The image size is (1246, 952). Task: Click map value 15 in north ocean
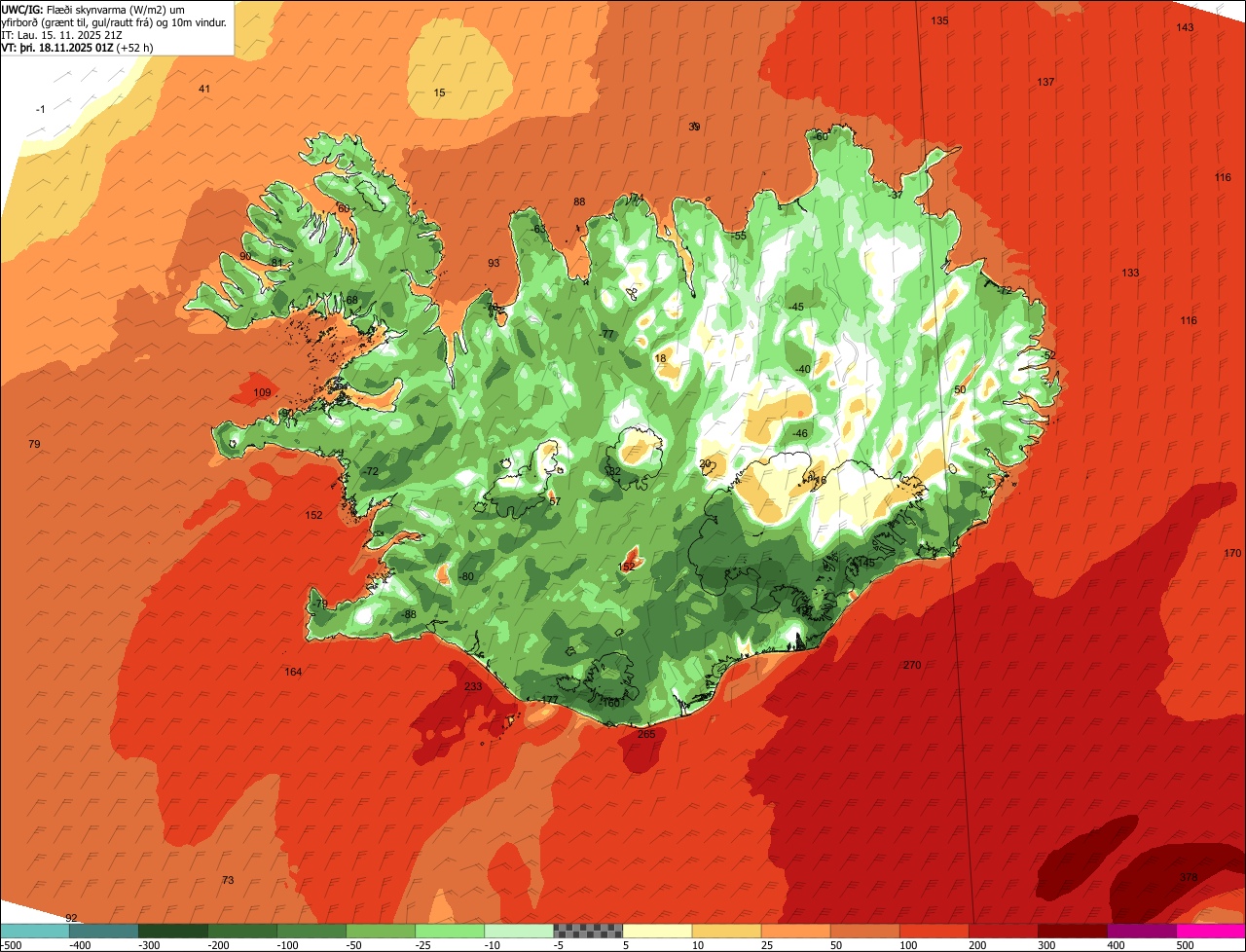click(x=439, y=92)
